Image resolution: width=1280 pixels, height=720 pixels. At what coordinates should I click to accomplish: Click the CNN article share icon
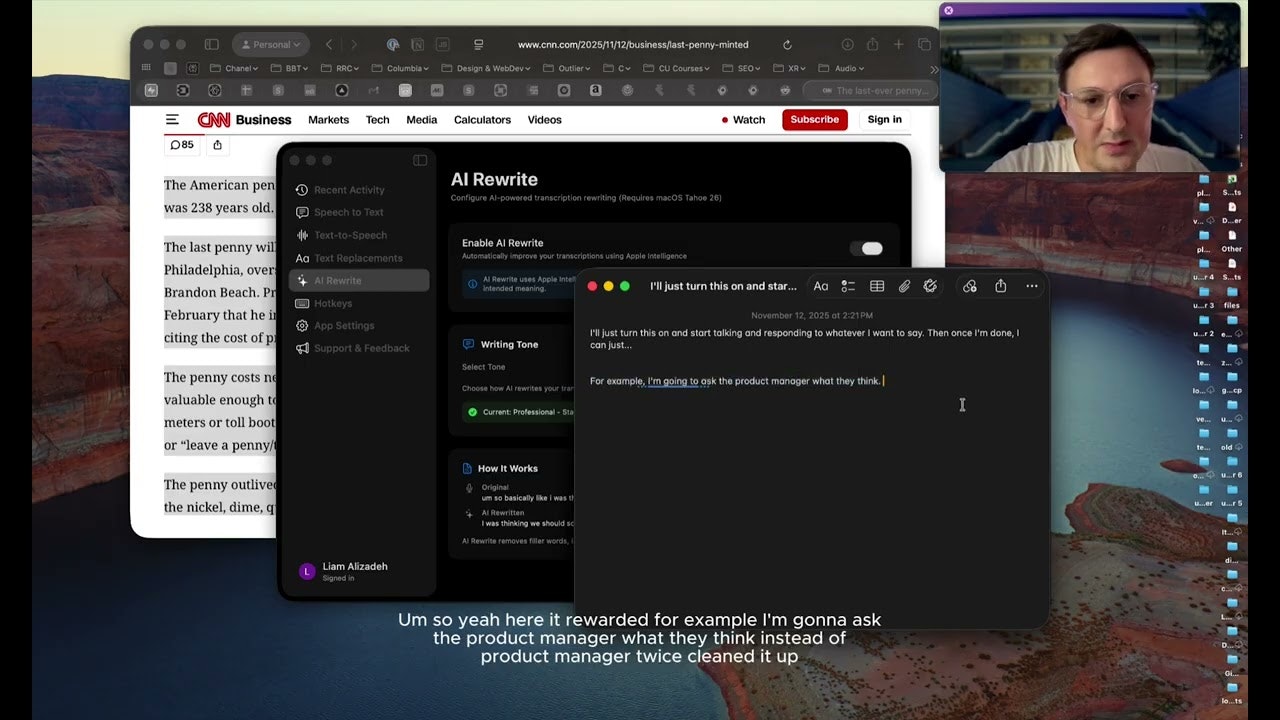click(x=217, y=145)
